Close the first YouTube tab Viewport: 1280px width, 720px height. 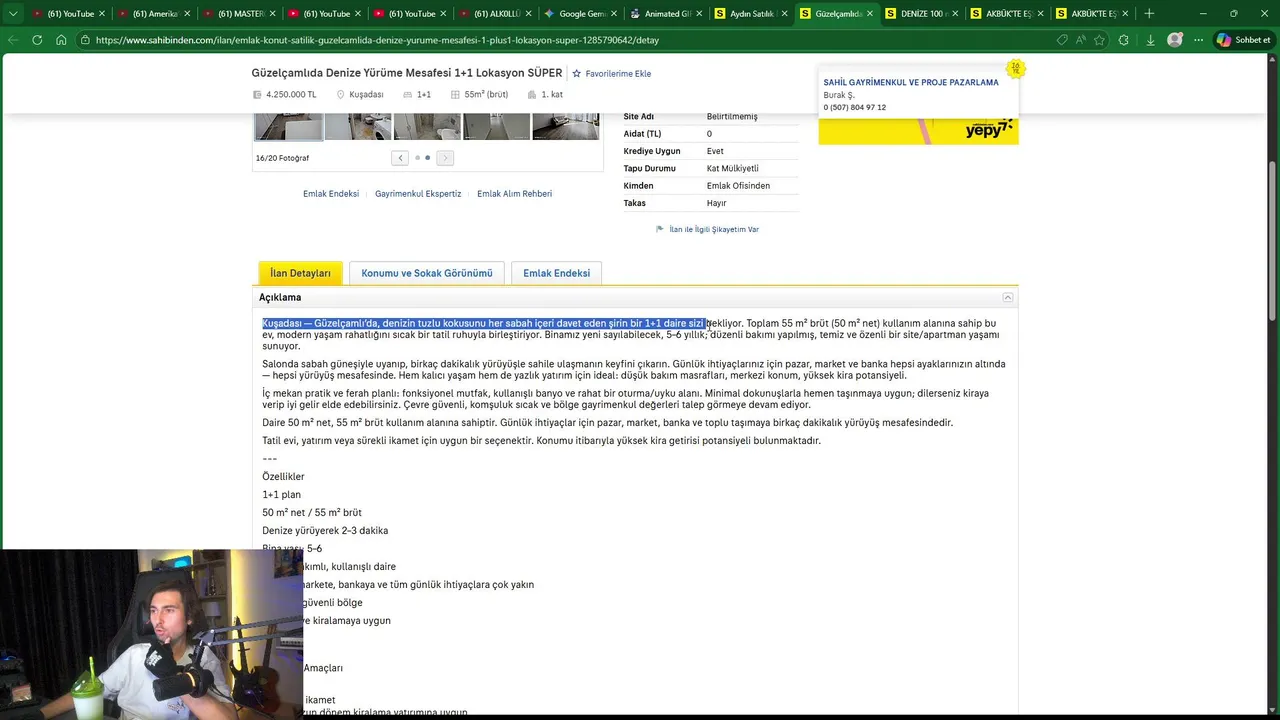pos(101,14)
